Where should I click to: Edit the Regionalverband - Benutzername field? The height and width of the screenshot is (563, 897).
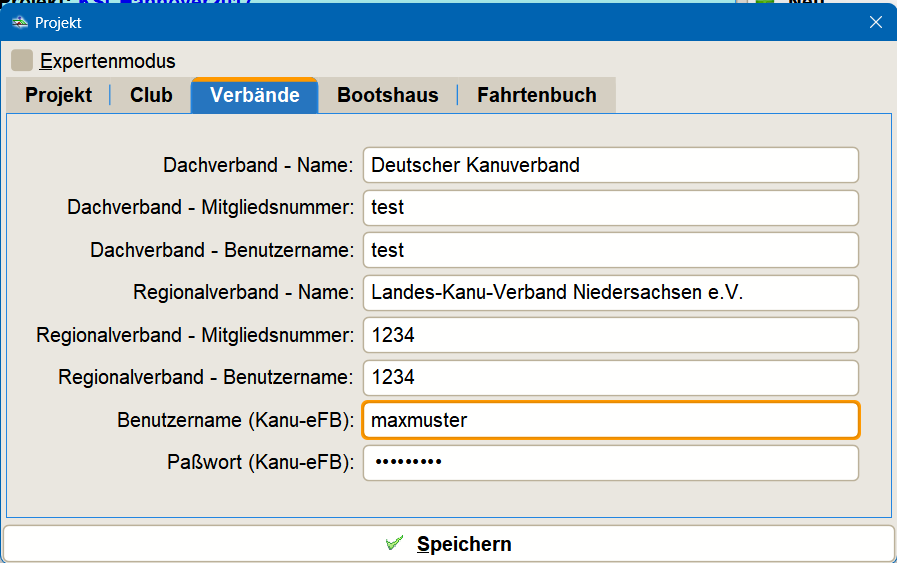(610, 378)
